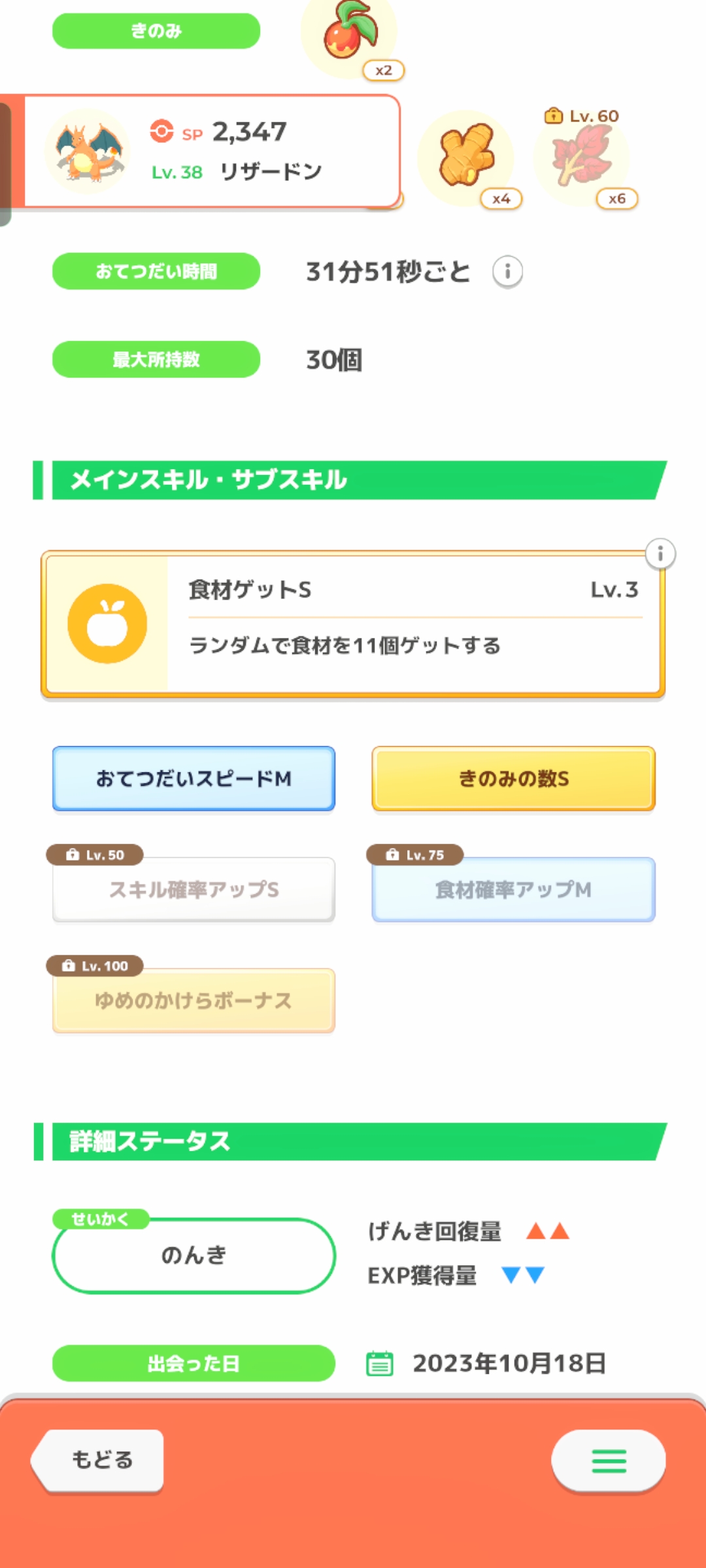Tap locked 食材確率アップM sub skill
Viewport: 706px width, 1568px height.
coord(513,890)
